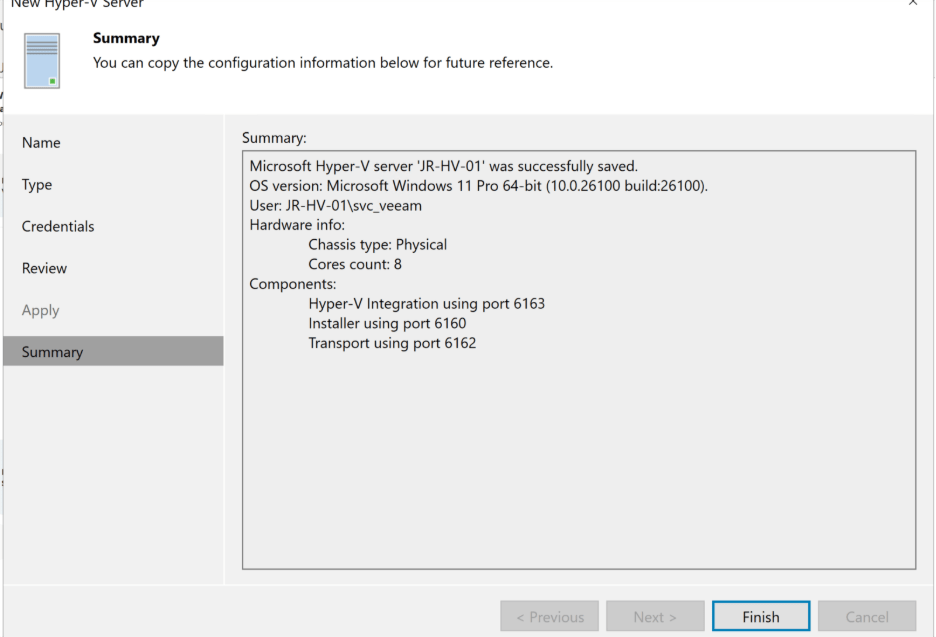Open the Credentials wizard step
Image resolution: width=936 pixels, height=637 pixels.
pyautogui.click(x=58, y=227)
